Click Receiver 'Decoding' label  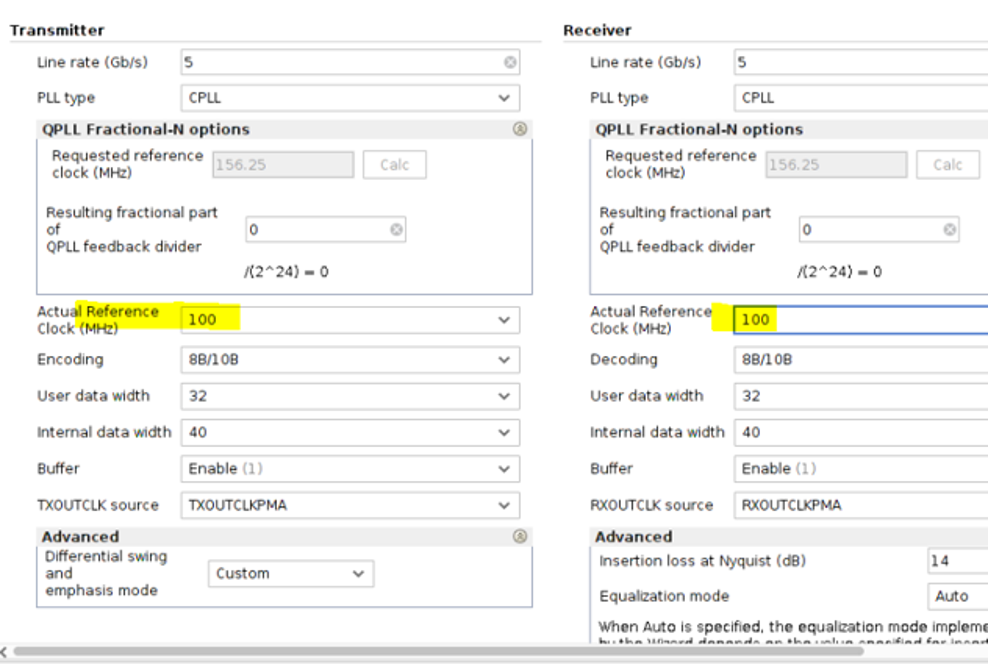[624, 360]
